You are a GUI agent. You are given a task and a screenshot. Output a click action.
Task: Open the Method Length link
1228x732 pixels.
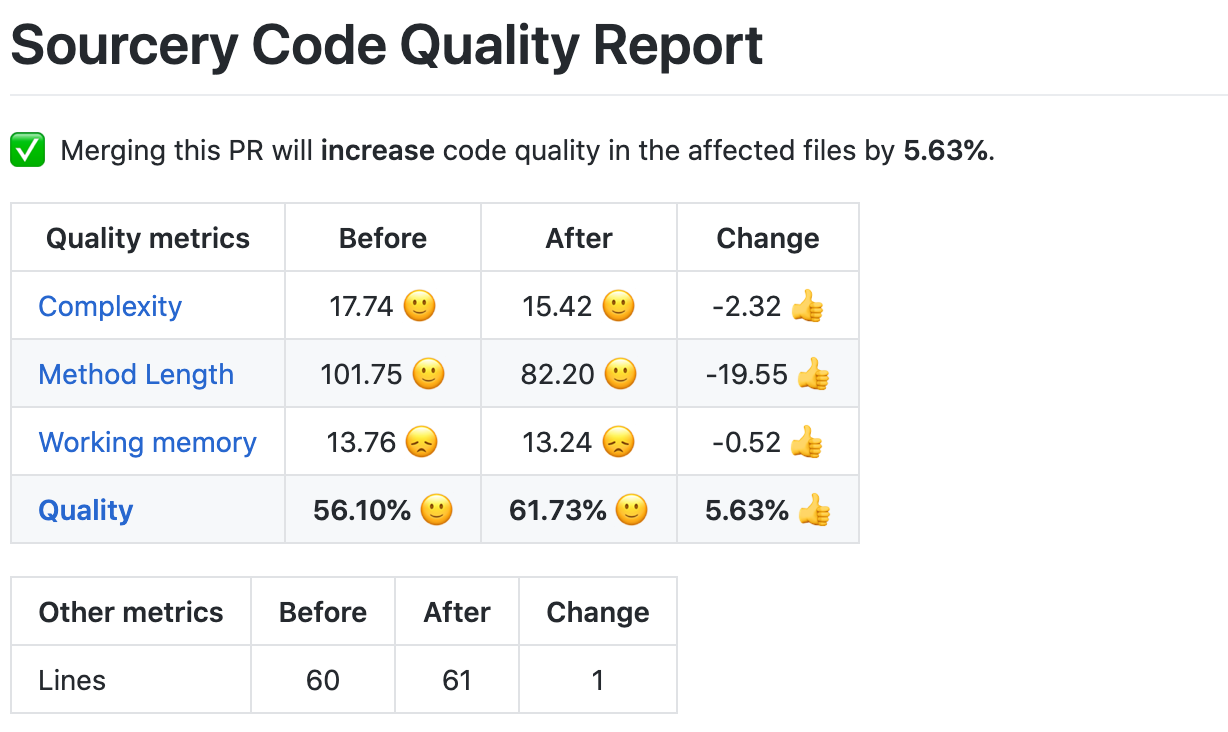click(x=136, y=374)
